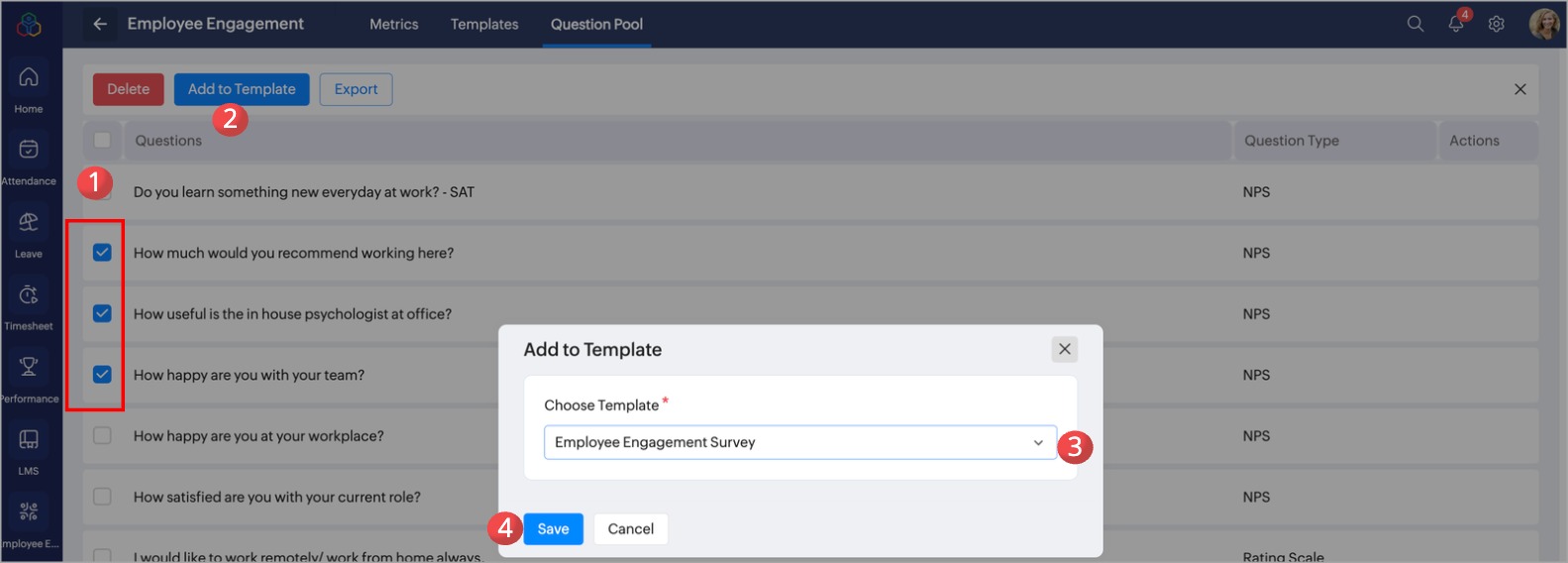Expand the Choose Template dropdown
The image size is (1568, 563).
799,442
